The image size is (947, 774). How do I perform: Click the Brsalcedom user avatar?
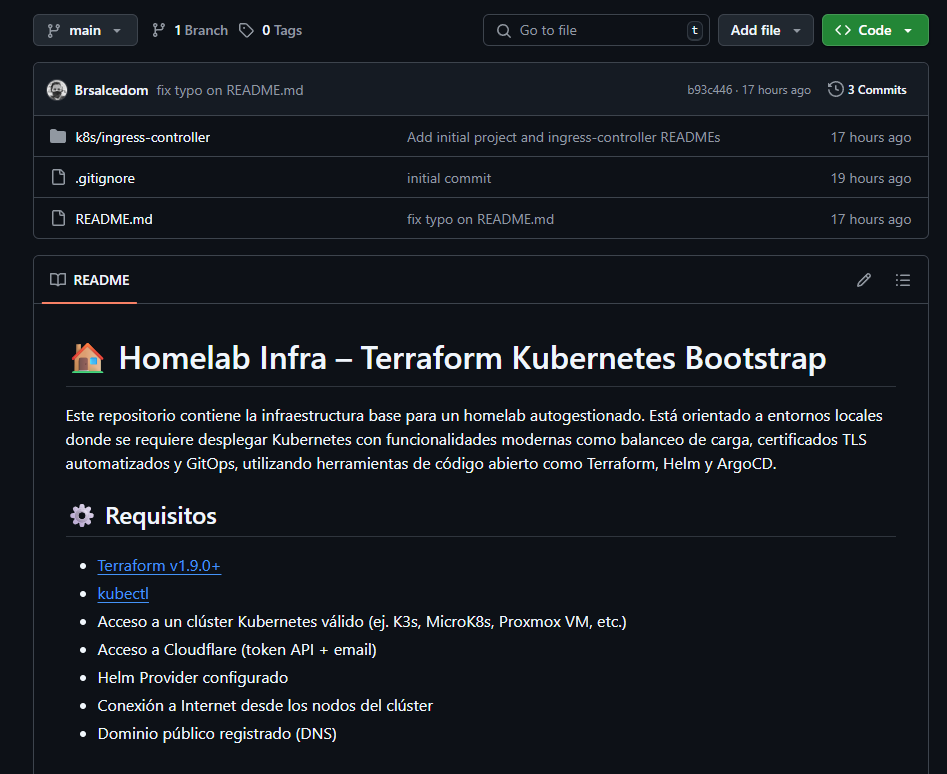[x=57, y=90]
